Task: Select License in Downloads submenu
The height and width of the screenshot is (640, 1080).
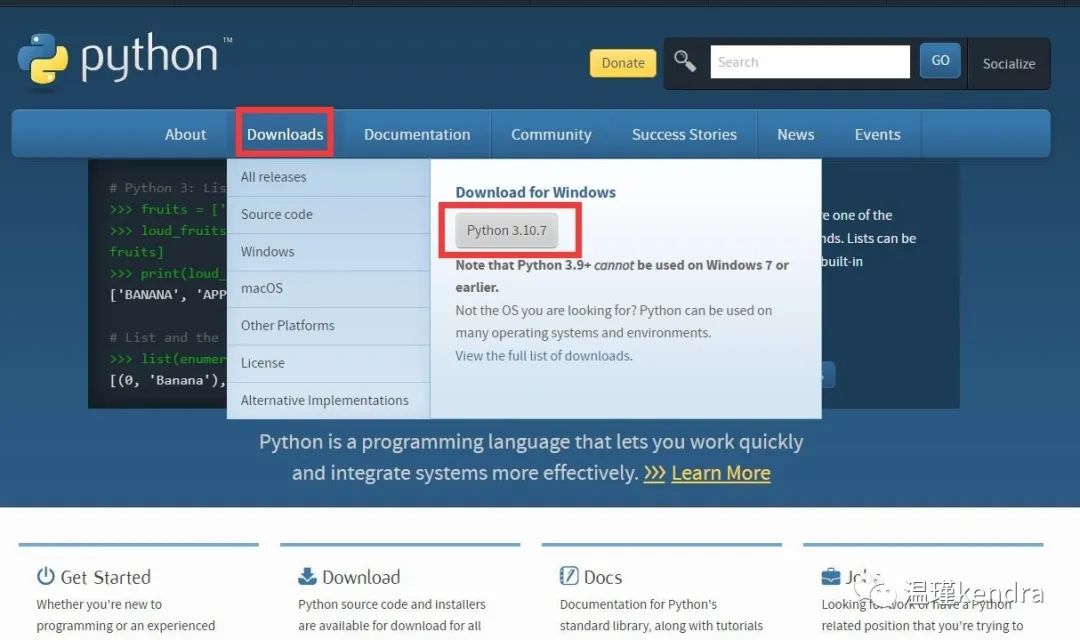Action: [x=329, y=363]
